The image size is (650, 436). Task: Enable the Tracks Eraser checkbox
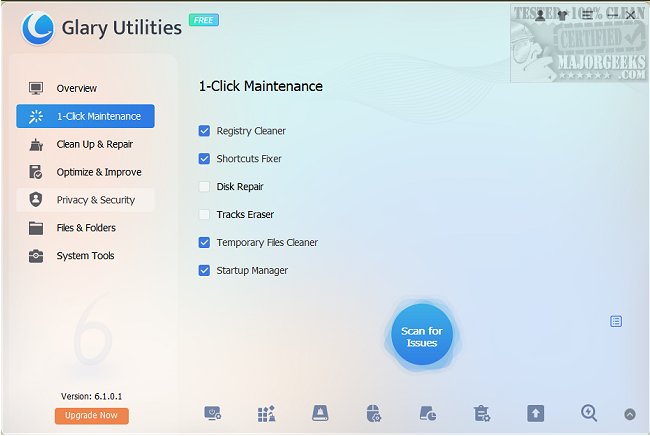pos(204,214)
